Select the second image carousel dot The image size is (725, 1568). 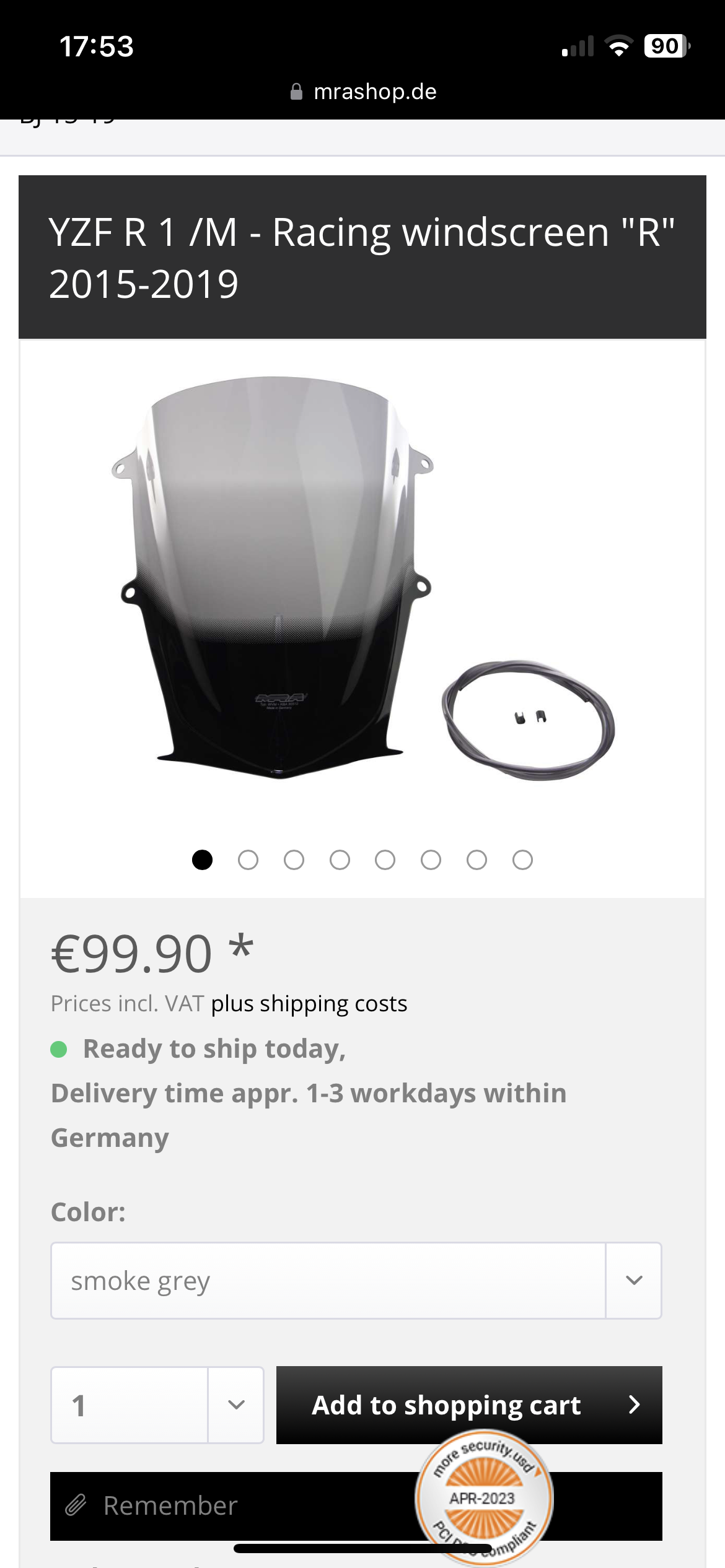pyautogui.click(x=248, y=860)
